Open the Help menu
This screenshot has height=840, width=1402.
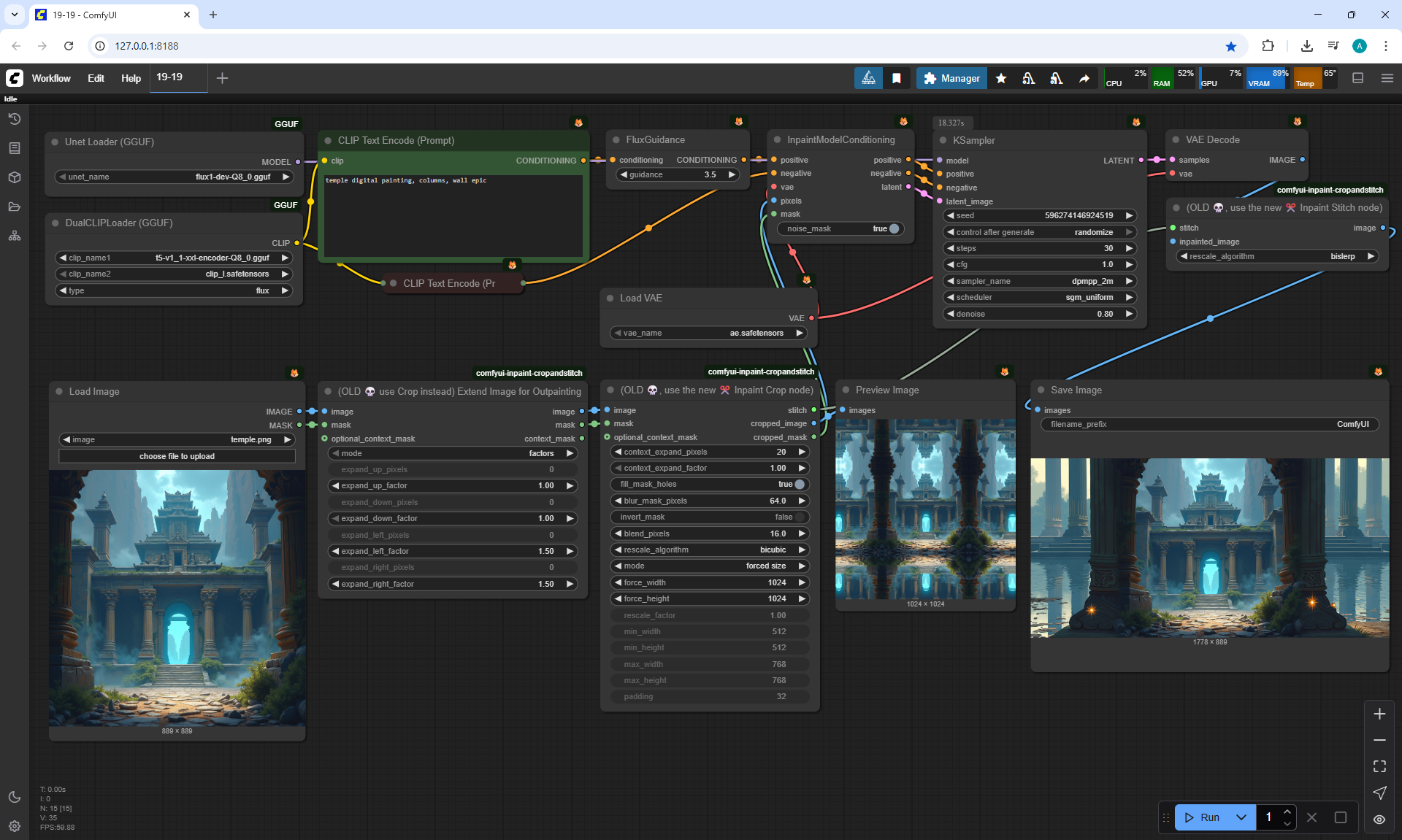click(x=131, y=78)
